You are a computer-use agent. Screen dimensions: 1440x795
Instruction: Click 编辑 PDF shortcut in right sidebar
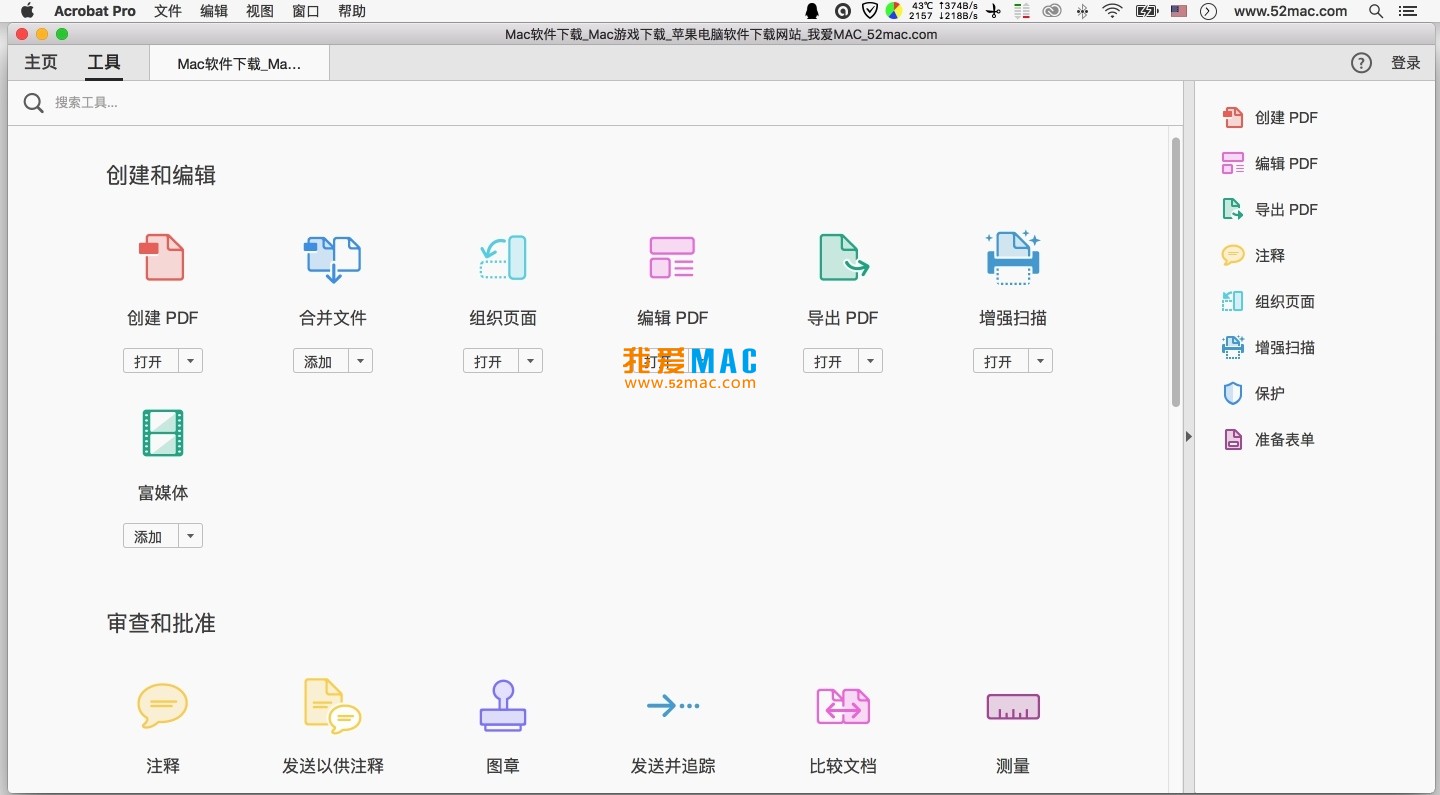tap(1270, 164)
